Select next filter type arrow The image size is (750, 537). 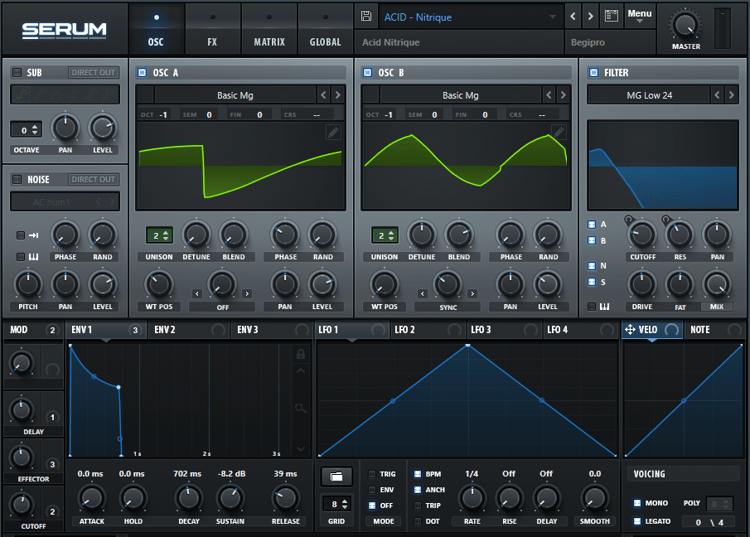[x=731, y=95]
